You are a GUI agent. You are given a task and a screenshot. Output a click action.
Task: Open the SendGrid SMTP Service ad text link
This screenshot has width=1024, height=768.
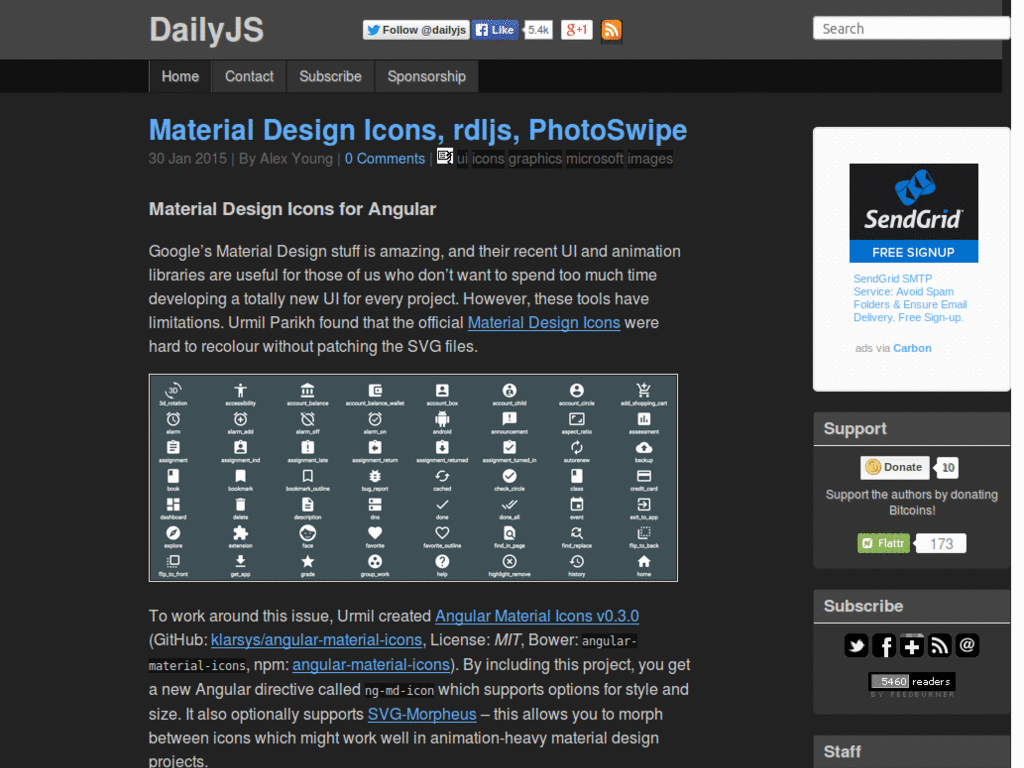910,298
